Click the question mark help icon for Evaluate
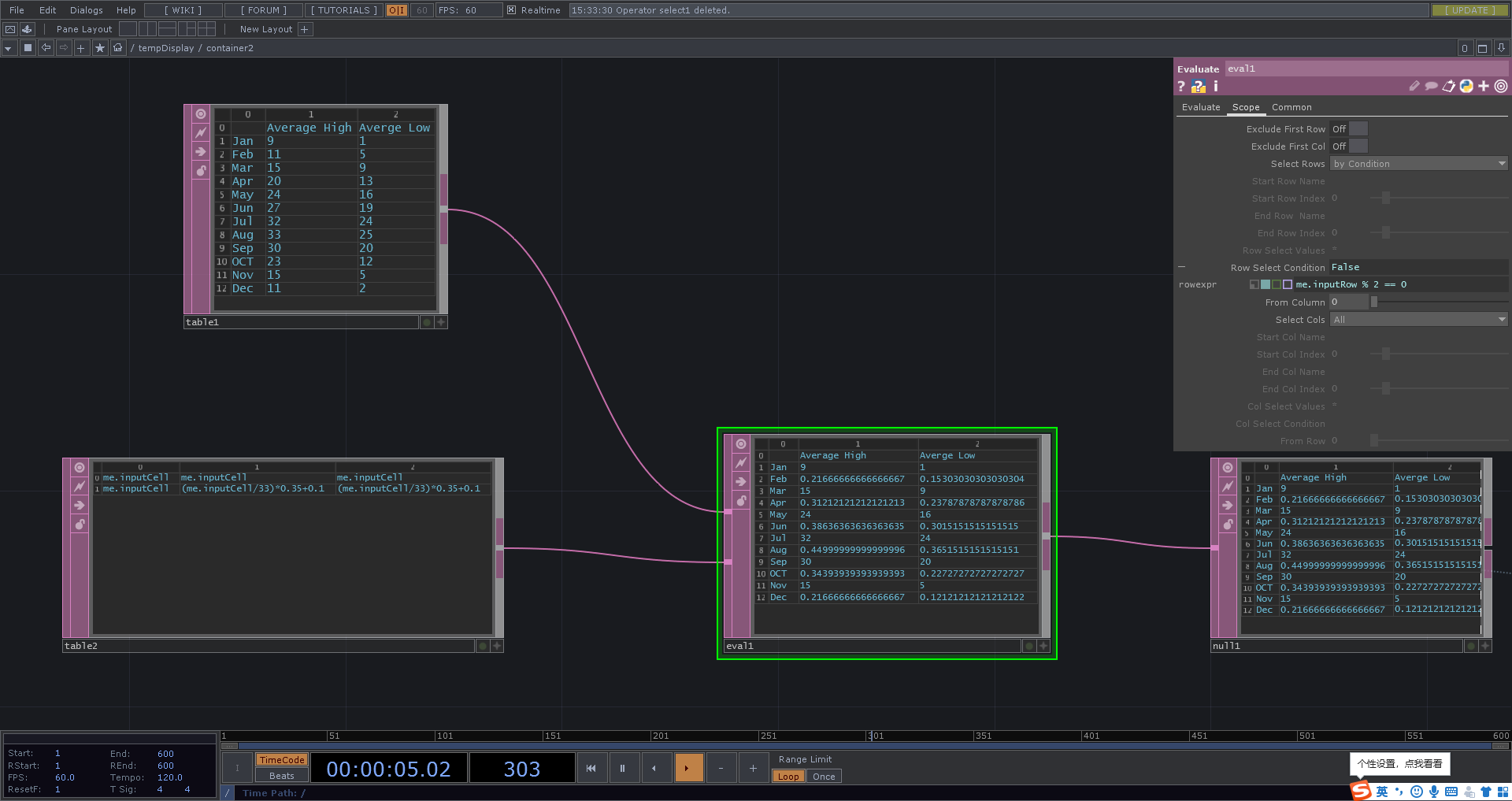The width and height of the screenshot is (1512, 801). 1181,86
